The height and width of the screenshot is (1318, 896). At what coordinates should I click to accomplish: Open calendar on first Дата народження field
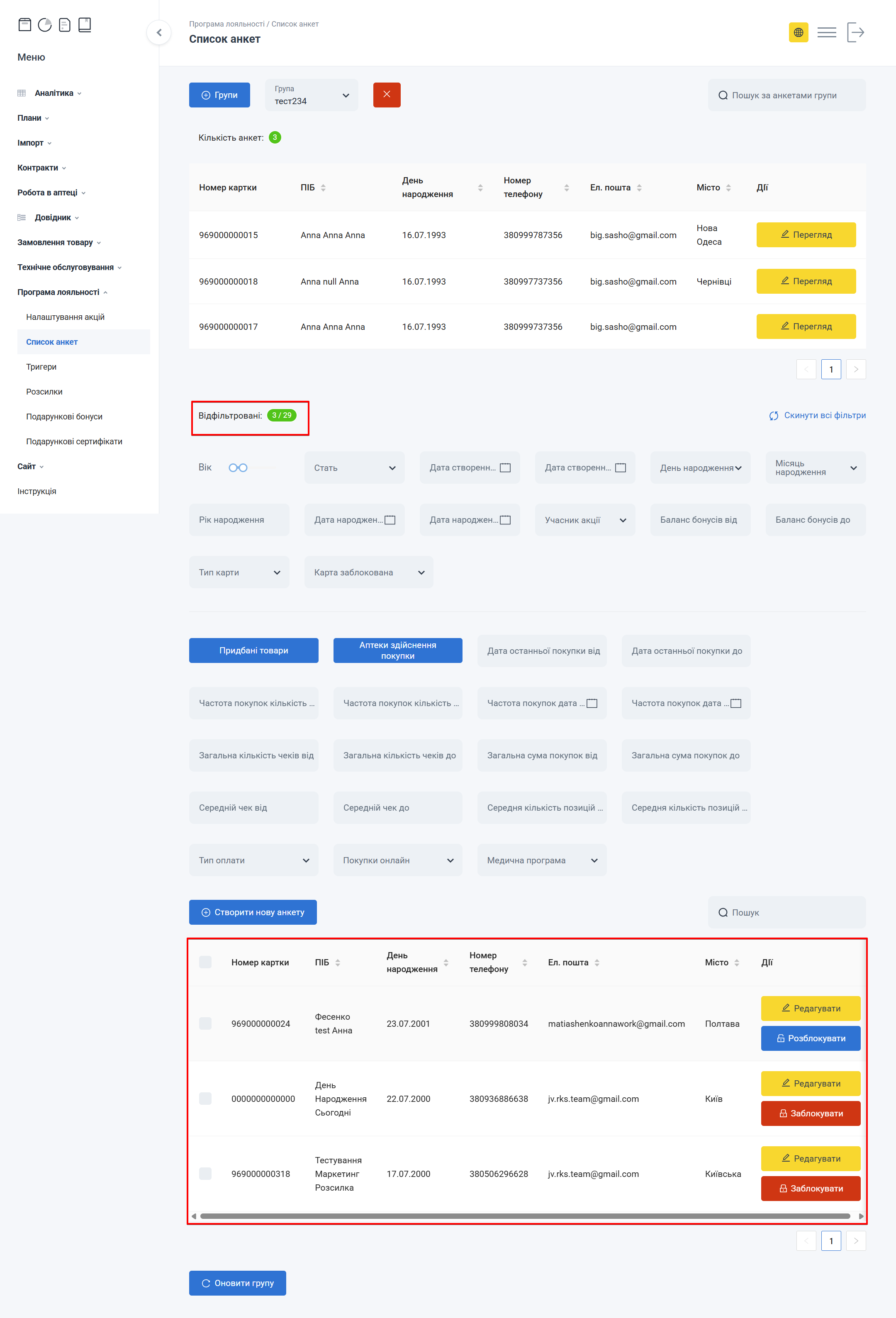pos(390,519)
